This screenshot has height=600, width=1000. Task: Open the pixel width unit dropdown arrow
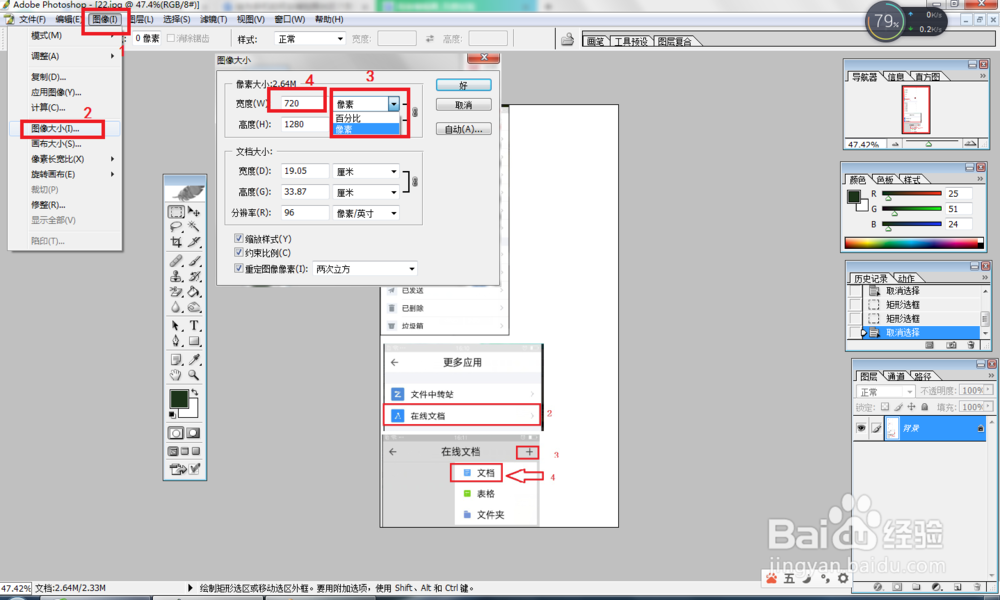pyautogui.click(x=393, y=103)
